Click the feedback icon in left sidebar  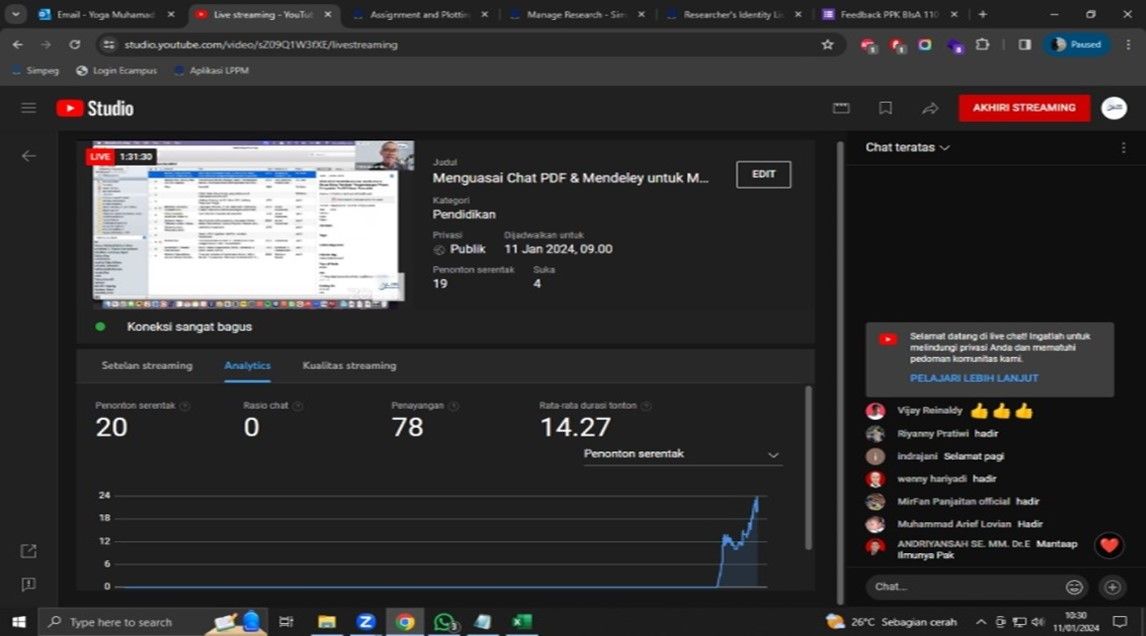(28, 585)
